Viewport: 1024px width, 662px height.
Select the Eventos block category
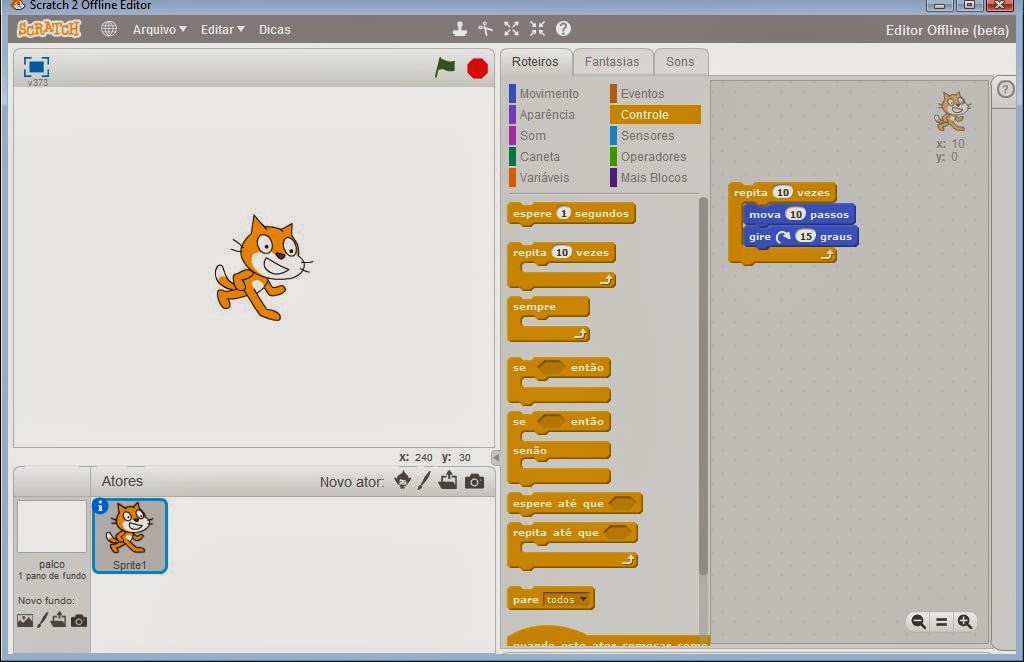(x=637, y=93)
